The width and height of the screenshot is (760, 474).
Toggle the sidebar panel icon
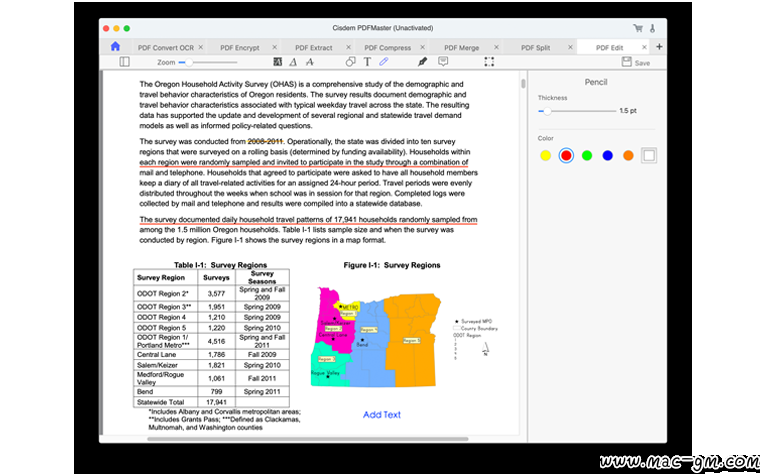click(125, 62)
